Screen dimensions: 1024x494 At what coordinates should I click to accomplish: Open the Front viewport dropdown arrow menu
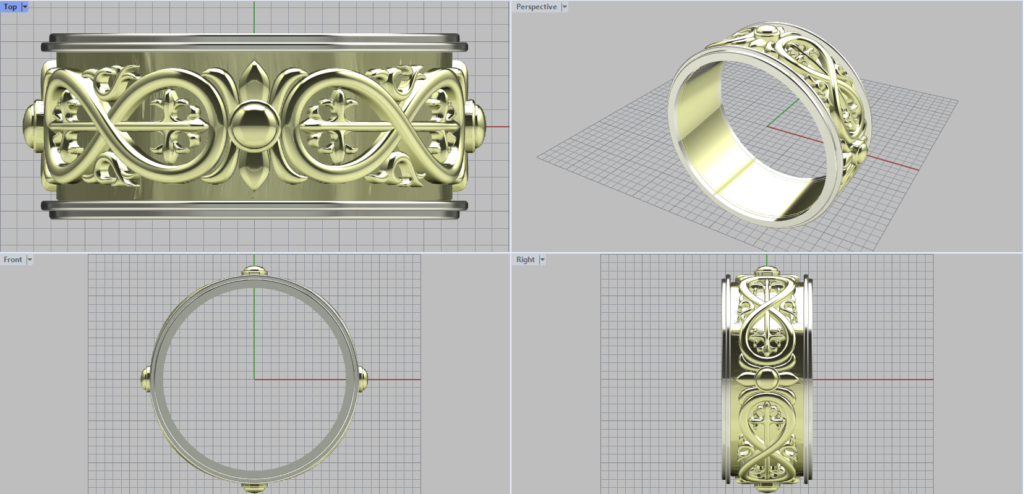[x=30, y=260]
